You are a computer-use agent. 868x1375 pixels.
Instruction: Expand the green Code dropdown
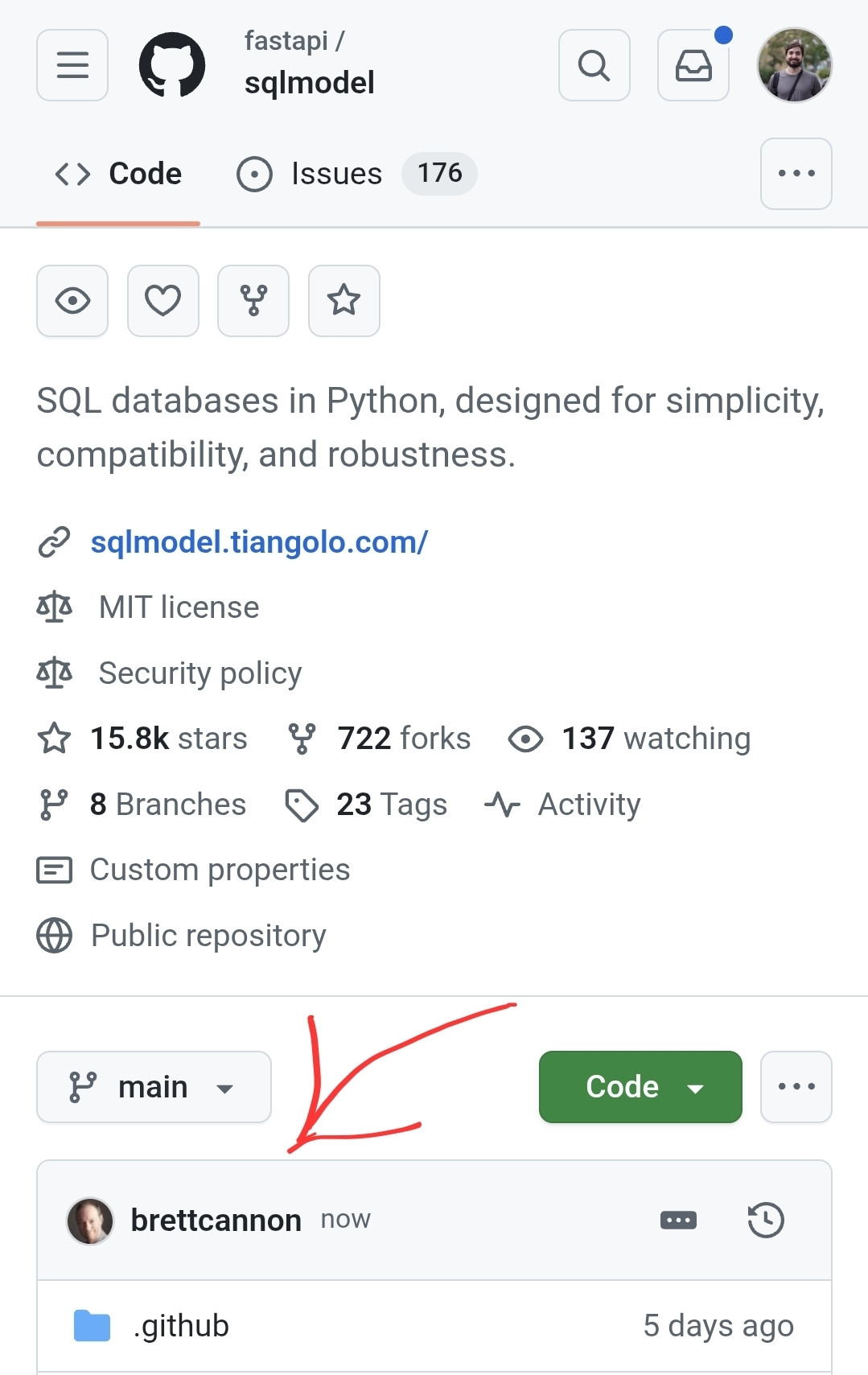pos(640,1087)
